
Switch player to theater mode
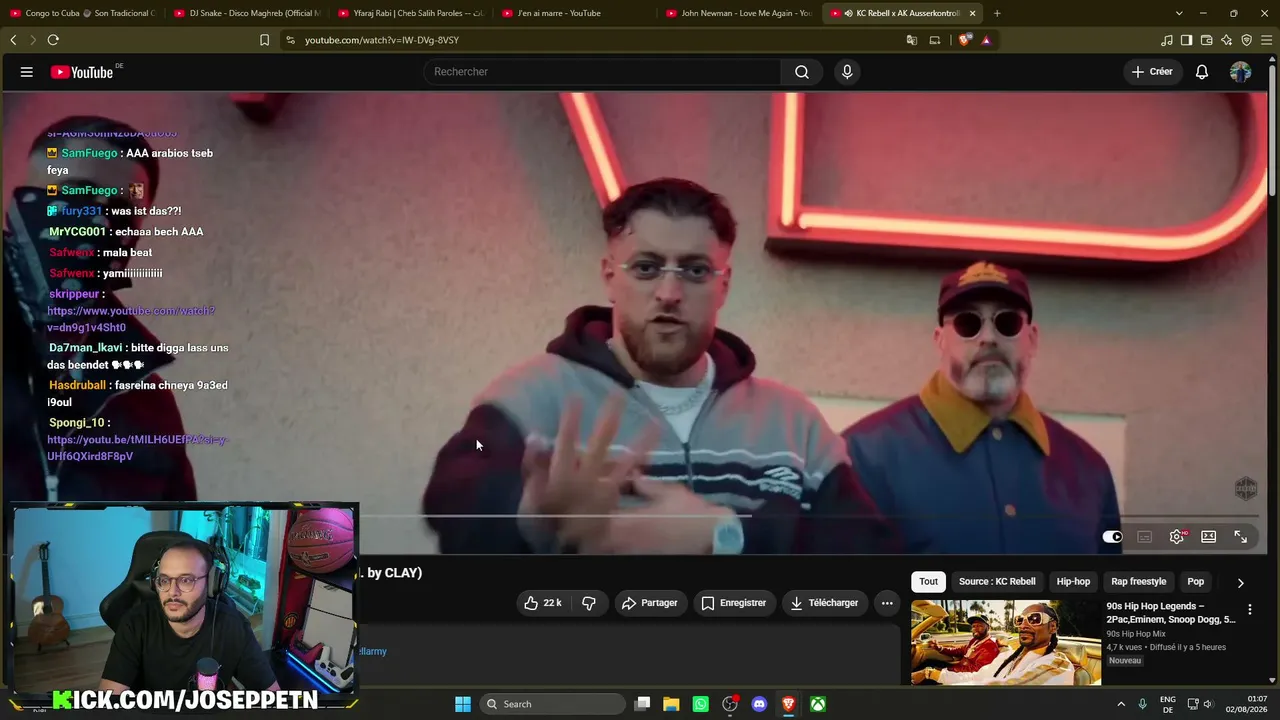click(x=1208, y=537)
